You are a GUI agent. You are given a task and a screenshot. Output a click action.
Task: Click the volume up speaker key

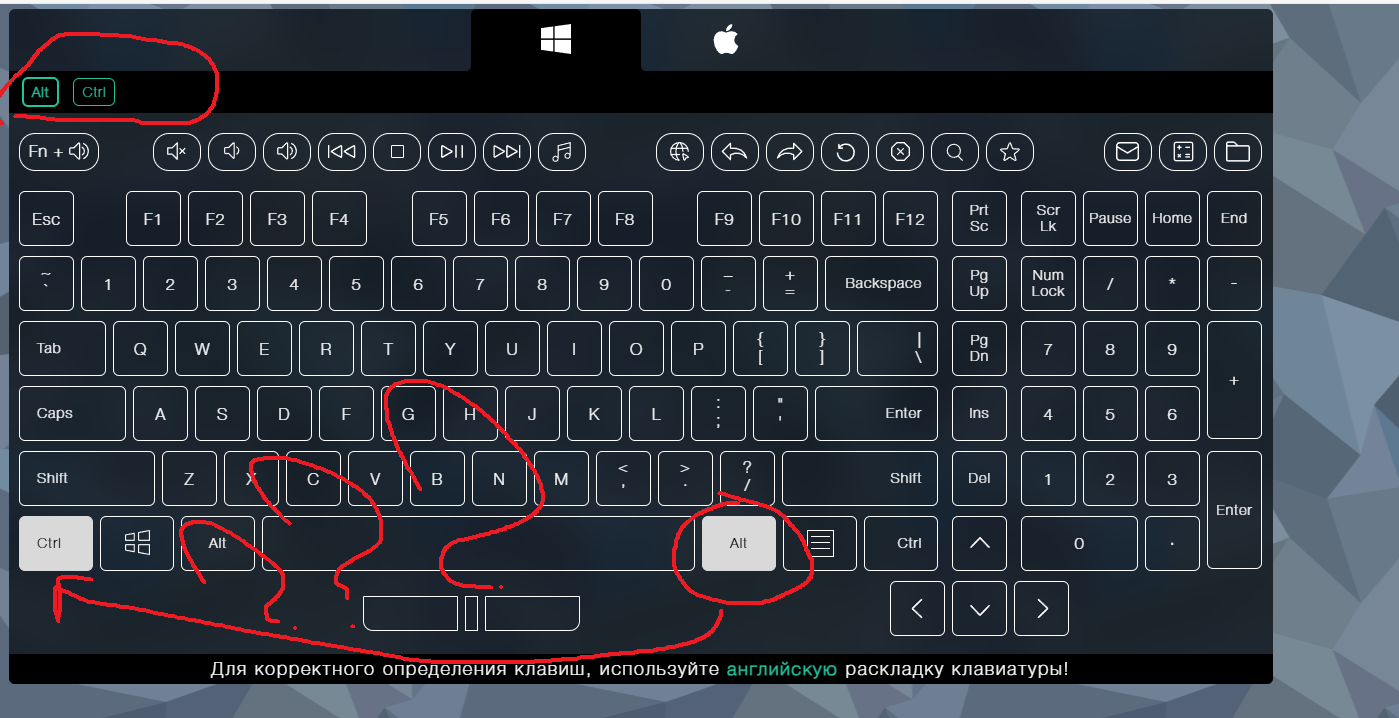pos(287,152)
